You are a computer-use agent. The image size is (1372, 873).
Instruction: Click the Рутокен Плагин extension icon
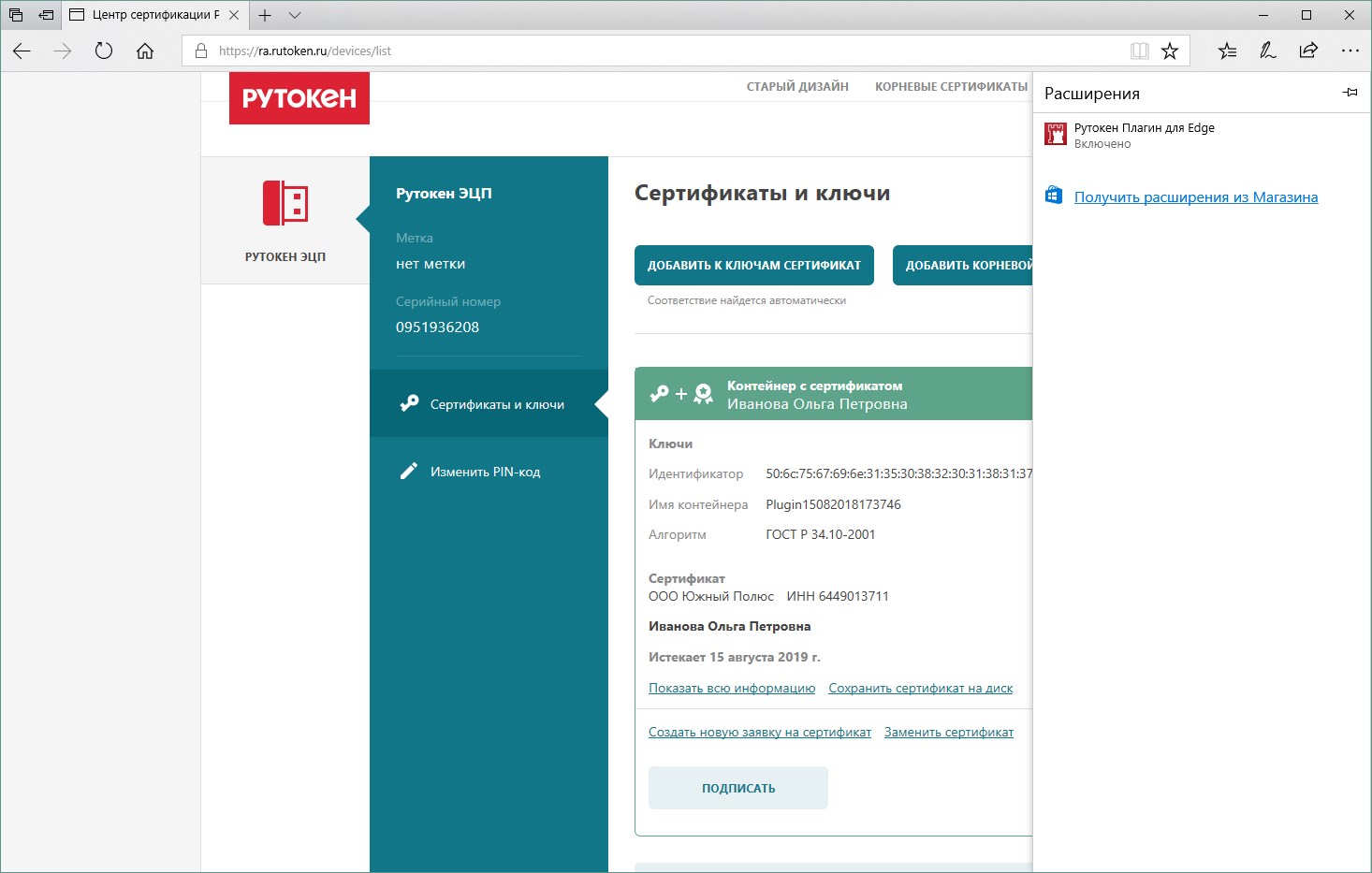[1056, 135]
